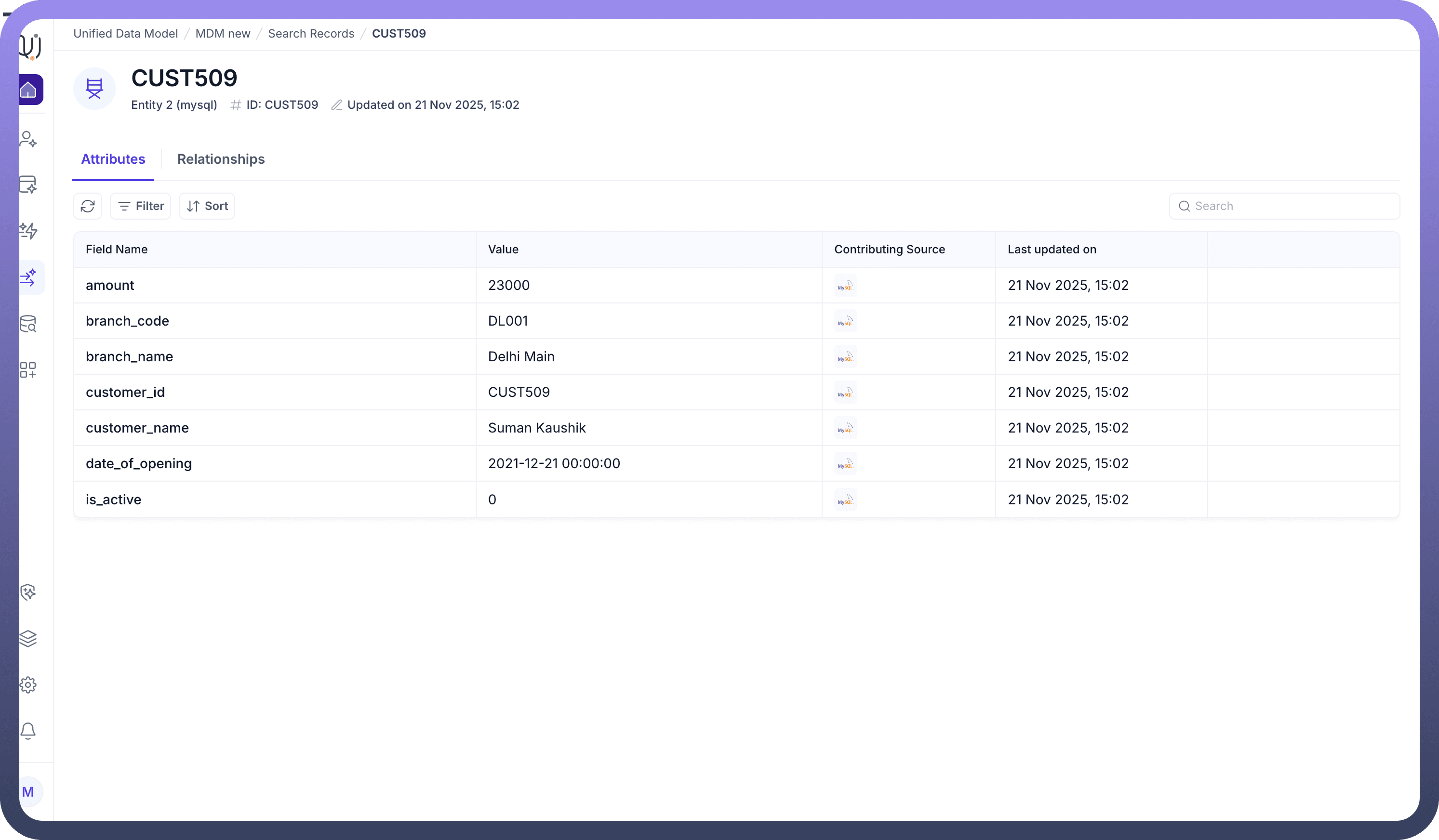Switch to the Relationships tab
This screenshot has width=1439, height=840.
click(221, 159)
